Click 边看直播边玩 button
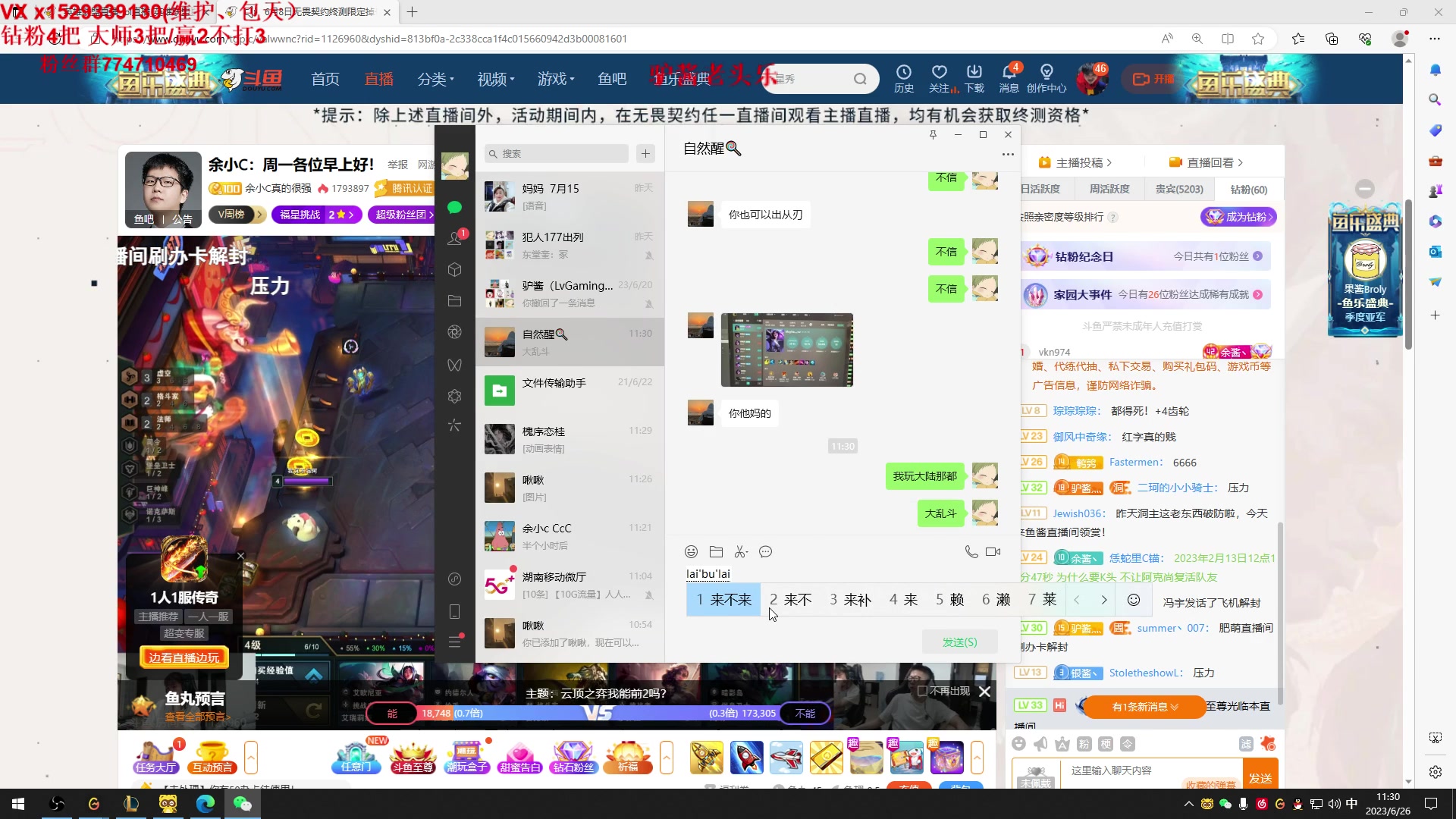This screenshot has width=1456, height=819. click(184, 657)
